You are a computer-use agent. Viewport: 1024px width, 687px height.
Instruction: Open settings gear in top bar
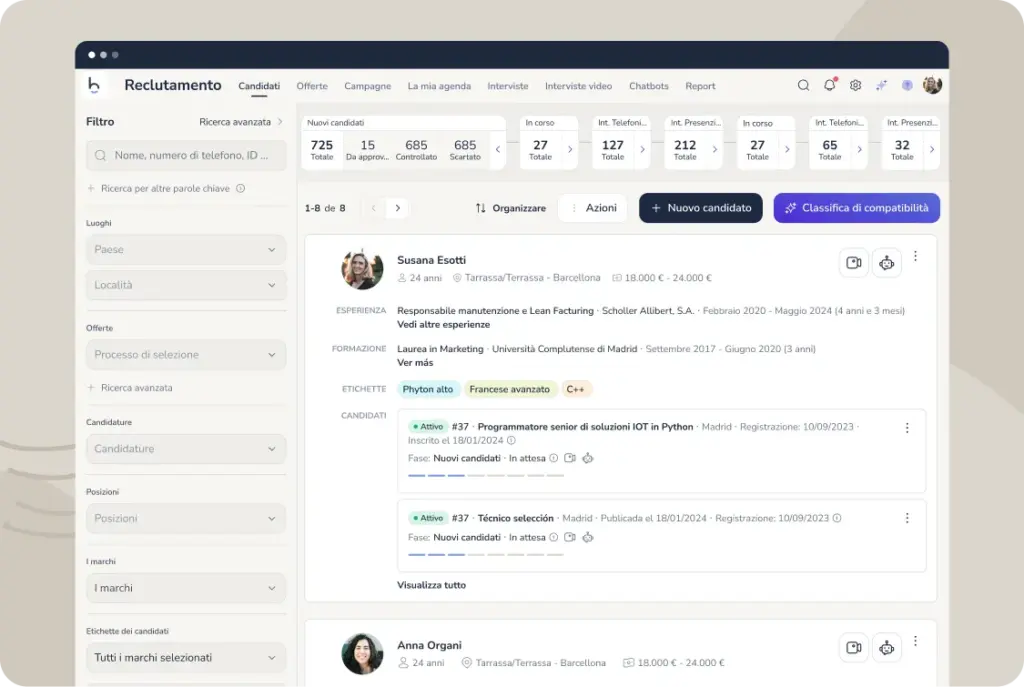[856, 85]
